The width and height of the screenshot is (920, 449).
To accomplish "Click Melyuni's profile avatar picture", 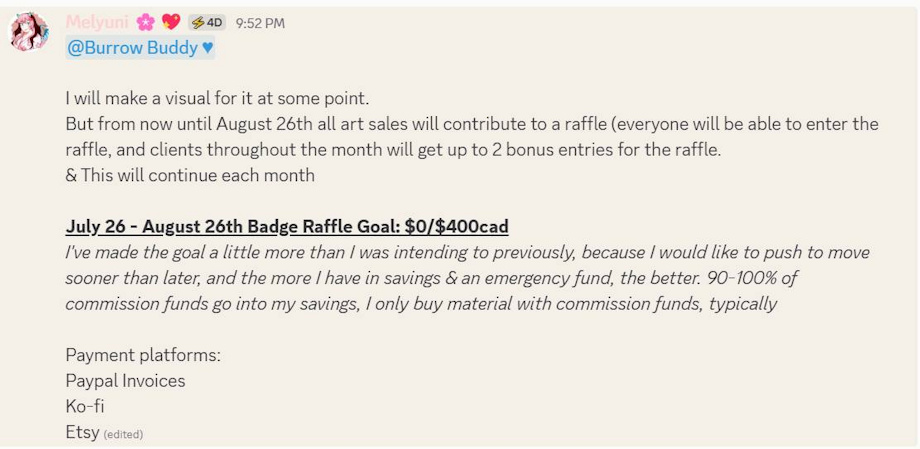I will (x=29, y=33).
